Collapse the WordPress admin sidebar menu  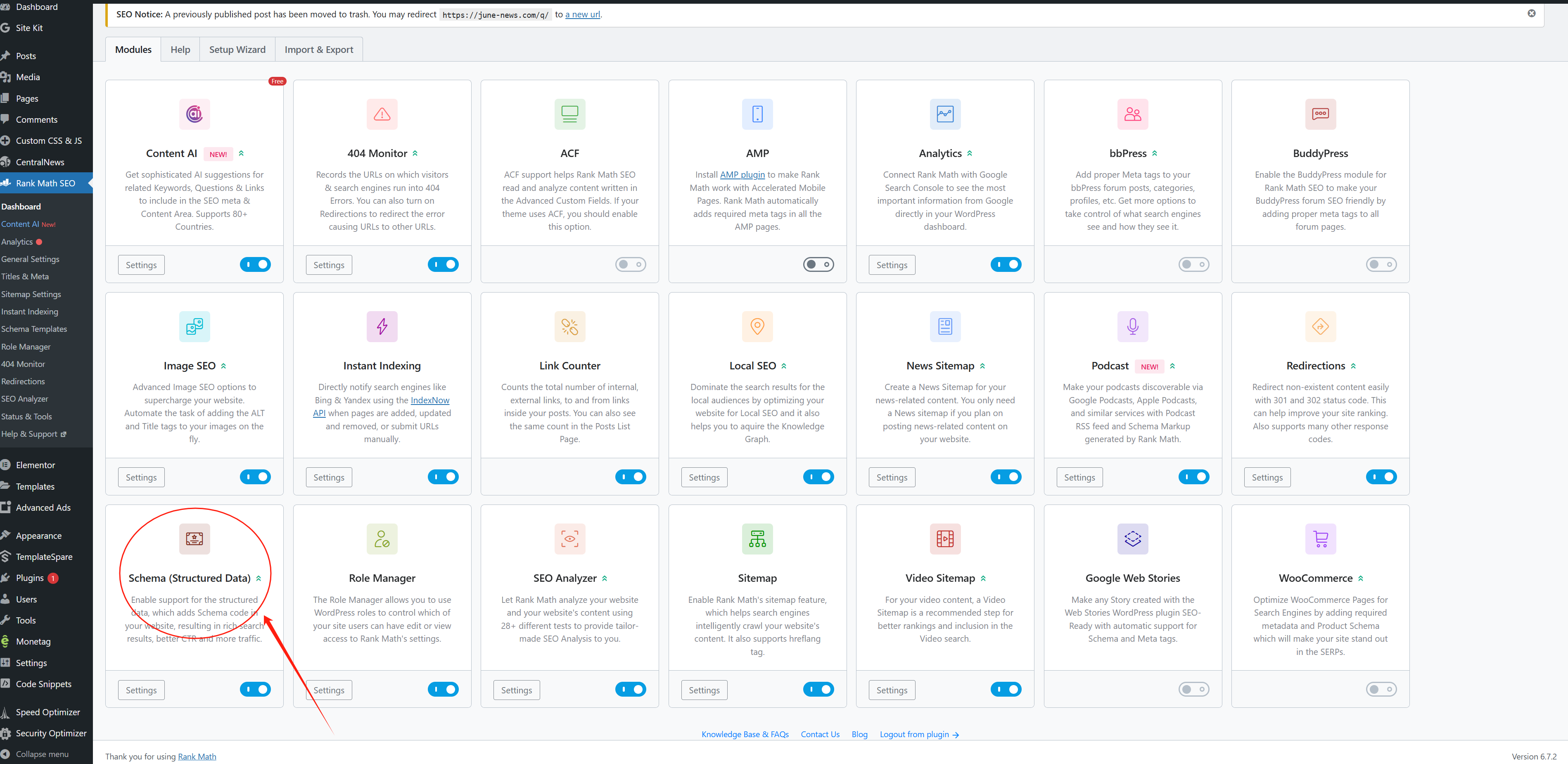(41, 754)
